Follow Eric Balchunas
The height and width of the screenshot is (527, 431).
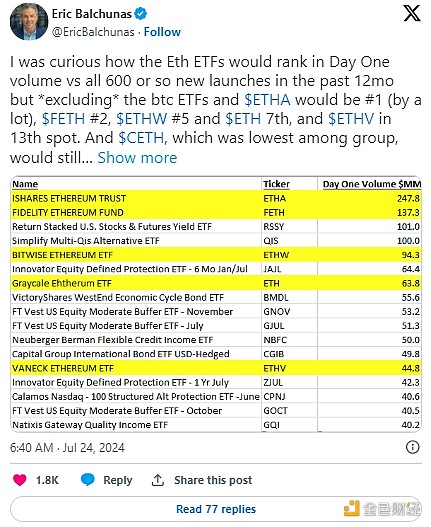(x=162, y=32)
